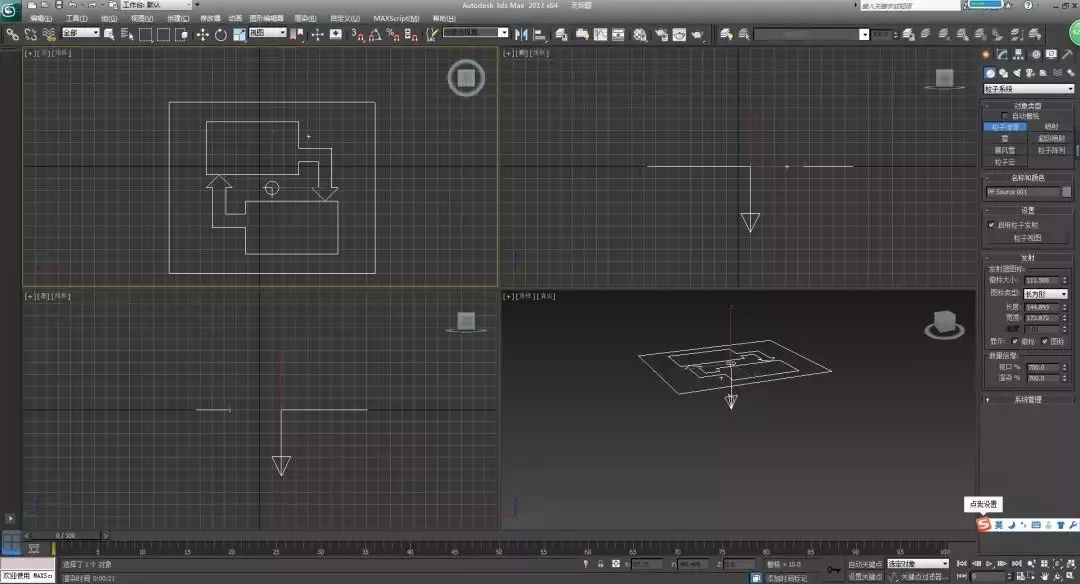
Task: Click the Select and Link tool
Action: point(12,34)
